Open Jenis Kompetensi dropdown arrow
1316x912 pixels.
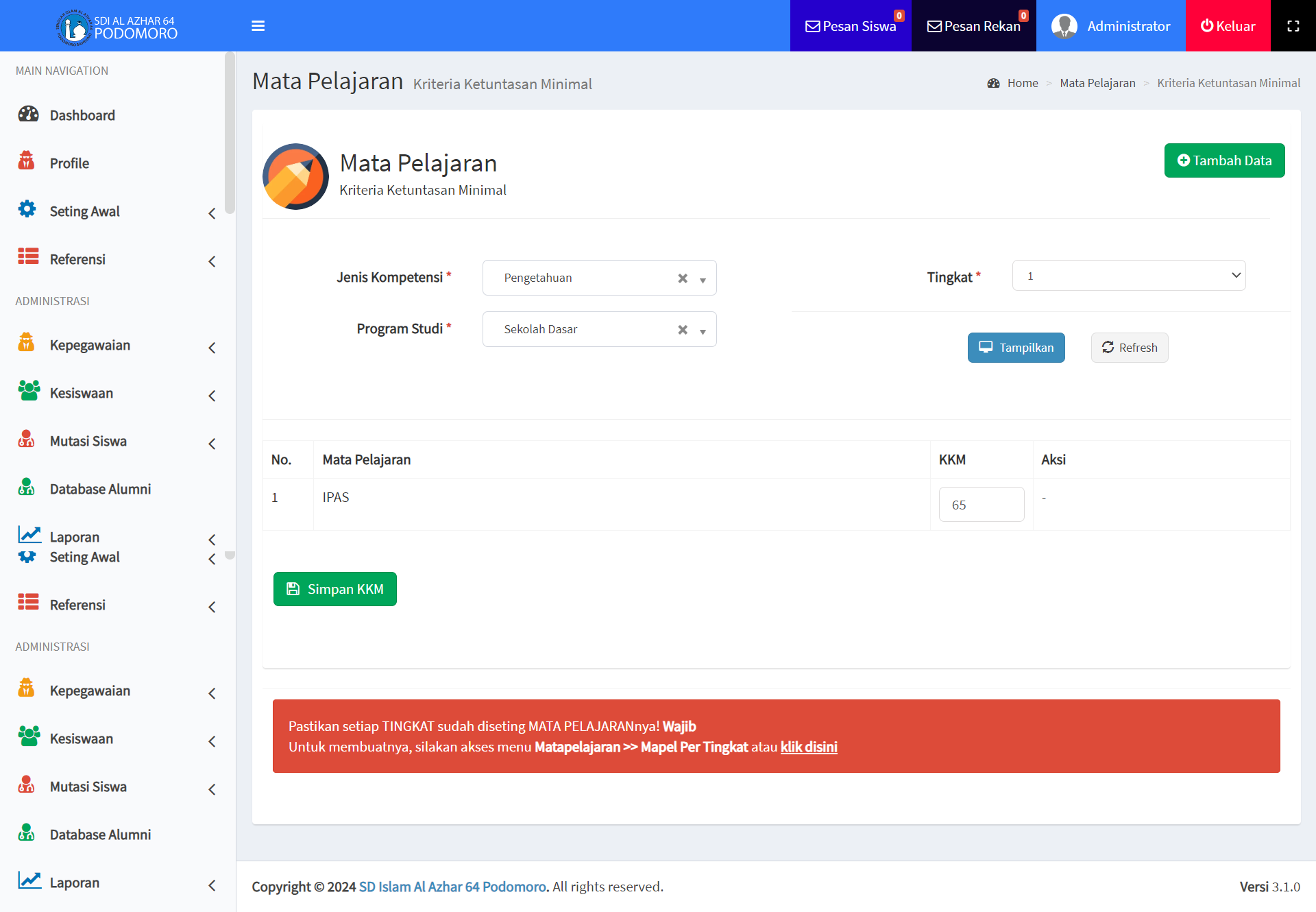coord(703,280)
